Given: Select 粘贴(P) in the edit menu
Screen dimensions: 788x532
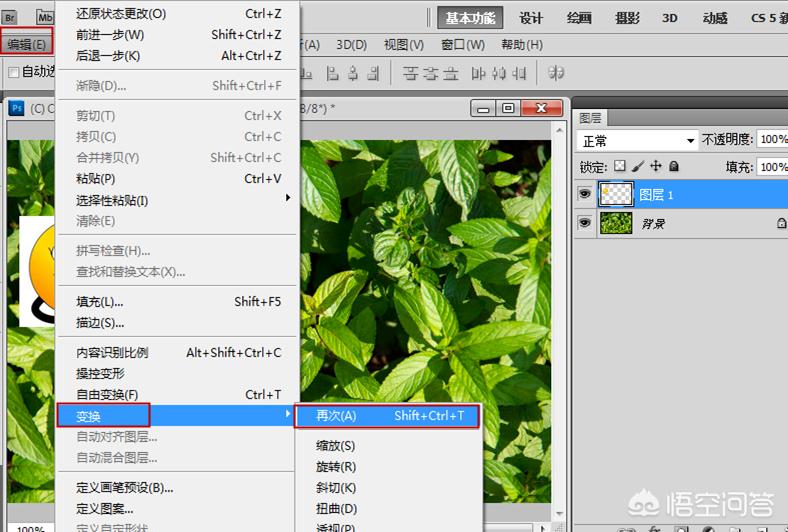Looking at the screenshot, I should tap(178, 178).
